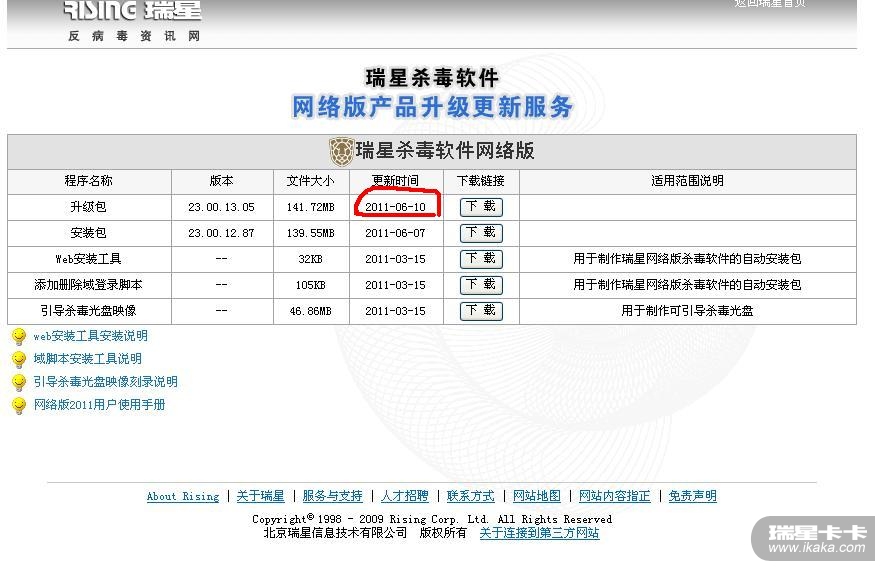The image size is (884, 567).
Task: Open web安装工具安装说明 link
Action: [90, 336]
